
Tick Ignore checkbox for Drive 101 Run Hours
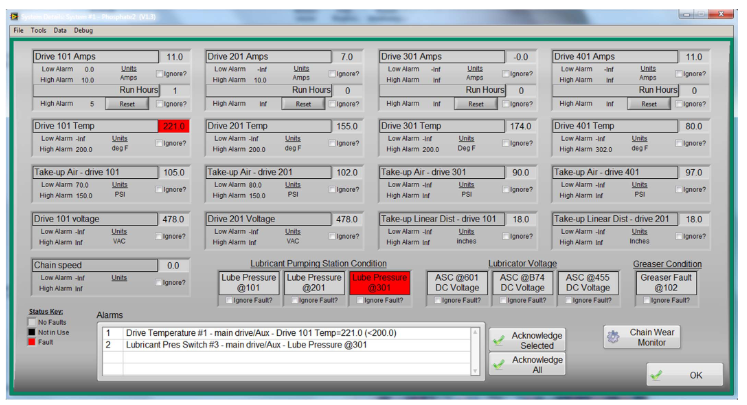tap(160, 104)
